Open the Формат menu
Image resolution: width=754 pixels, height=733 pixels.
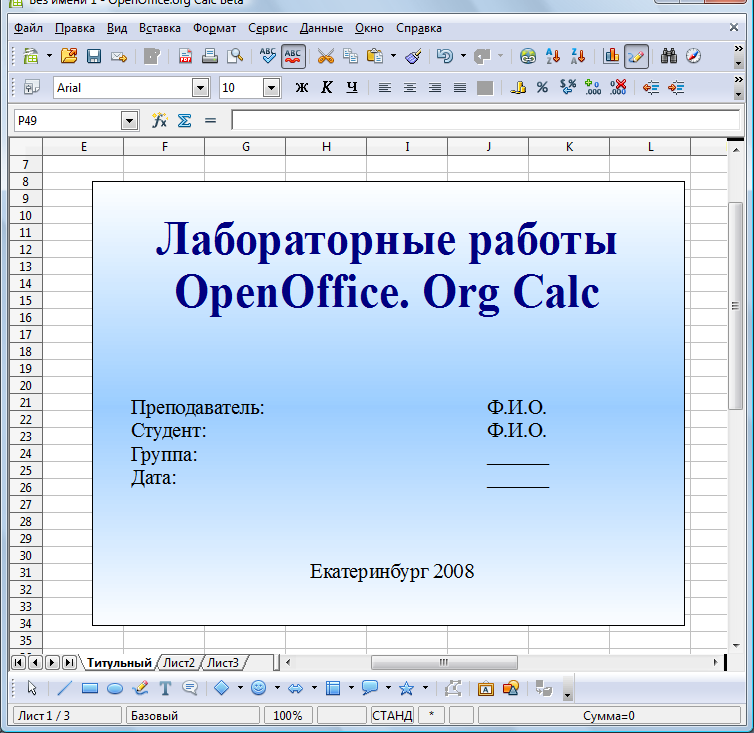pos(214,28)
